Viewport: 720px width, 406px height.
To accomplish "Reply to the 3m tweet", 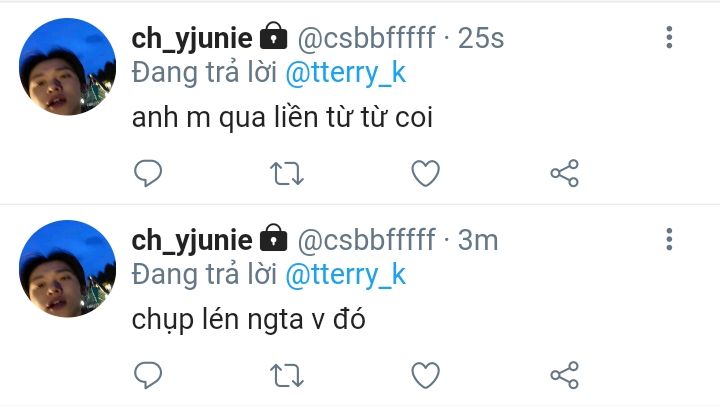I will (x=147, y=375).
